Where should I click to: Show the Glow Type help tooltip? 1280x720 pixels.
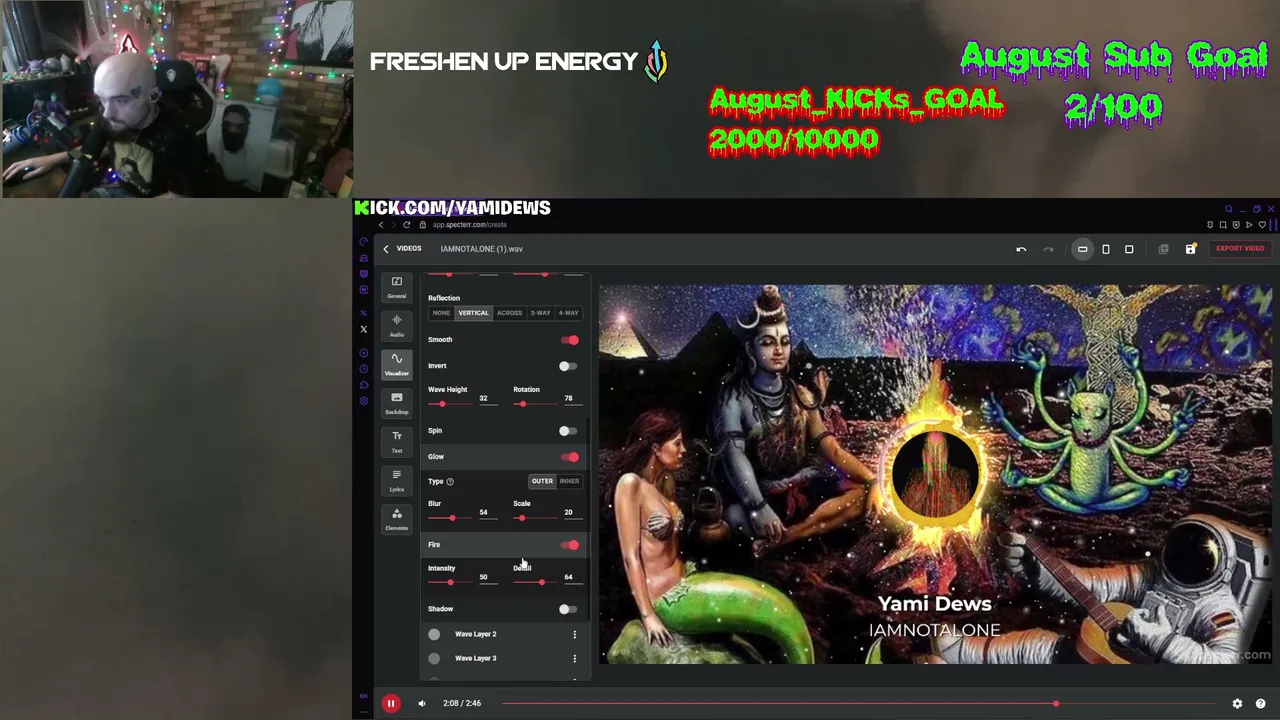coord(450,482)
